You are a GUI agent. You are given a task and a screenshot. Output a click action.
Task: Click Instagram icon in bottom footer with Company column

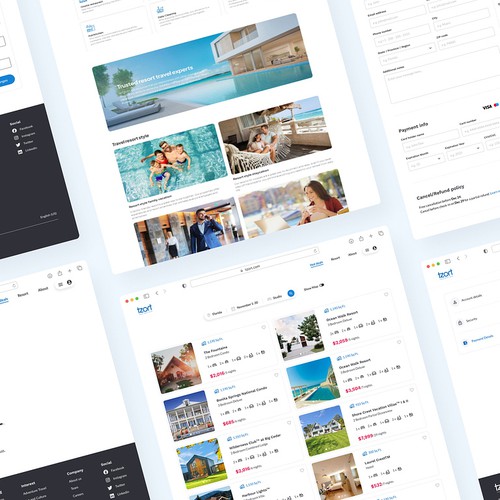click(108, 480)
